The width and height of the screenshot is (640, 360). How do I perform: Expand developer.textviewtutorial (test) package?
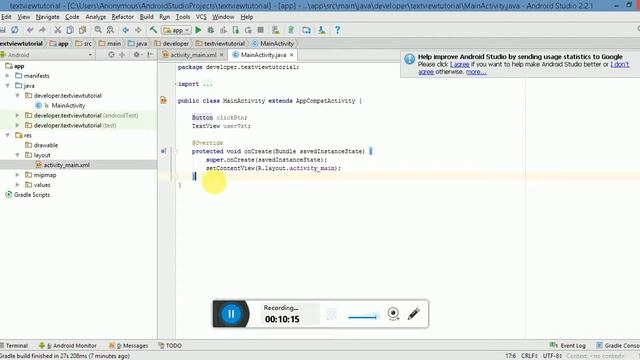tap(18, 125)
